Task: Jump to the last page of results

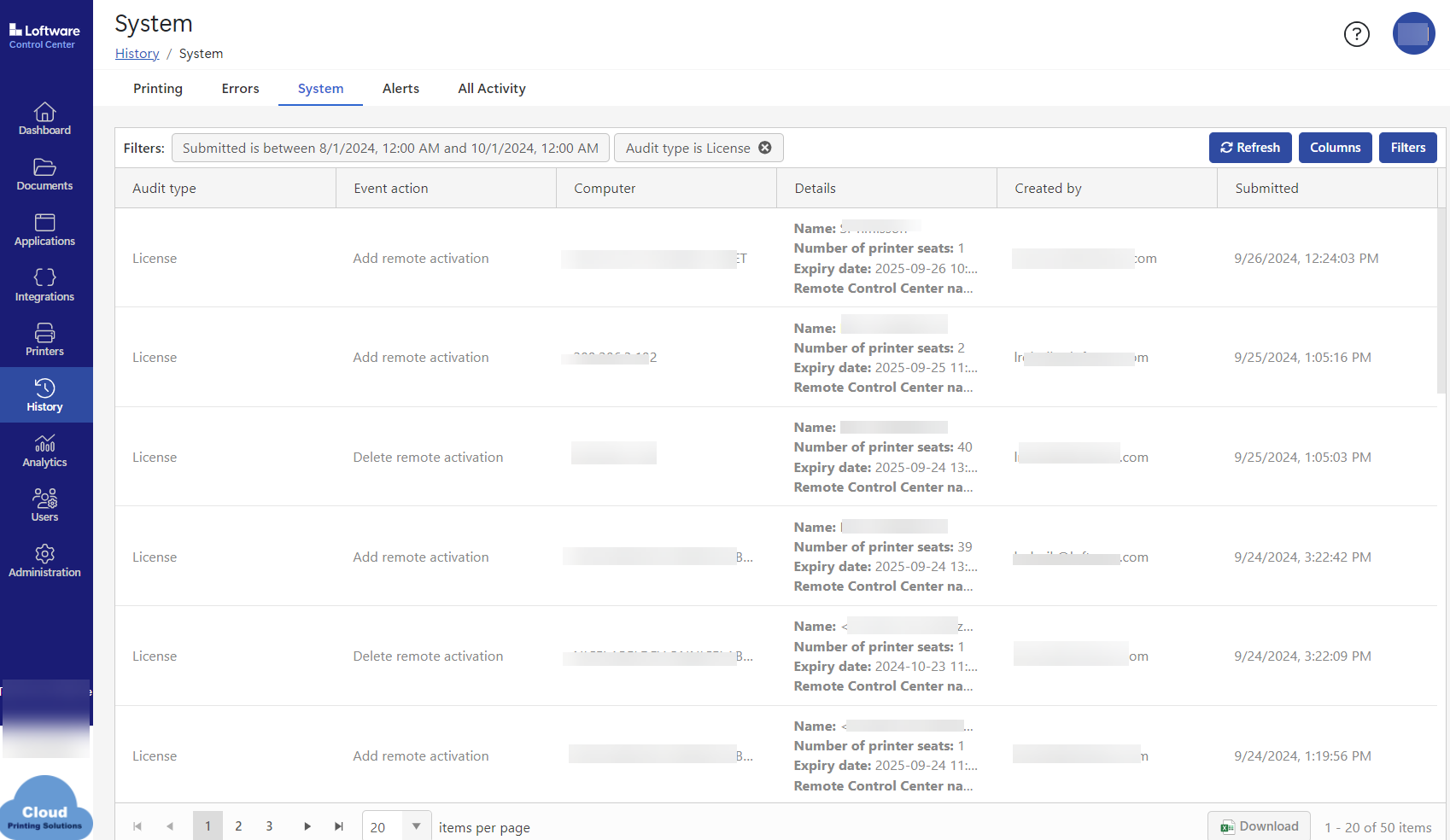Action: click(339, 826)
